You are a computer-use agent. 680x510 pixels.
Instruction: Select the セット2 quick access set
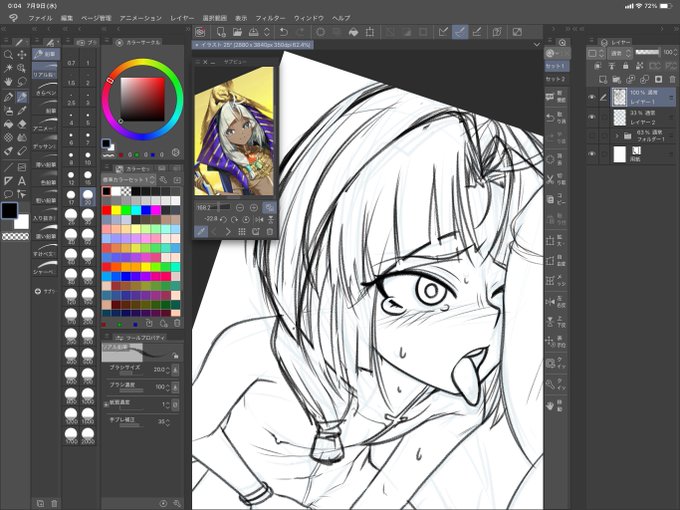coord(556,79)
